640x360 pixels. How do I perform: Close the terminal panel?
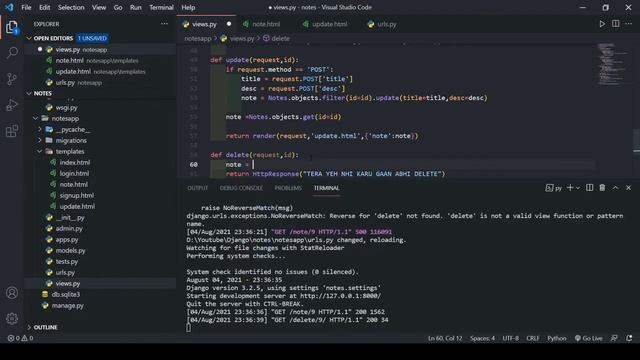tap(629, 188)
